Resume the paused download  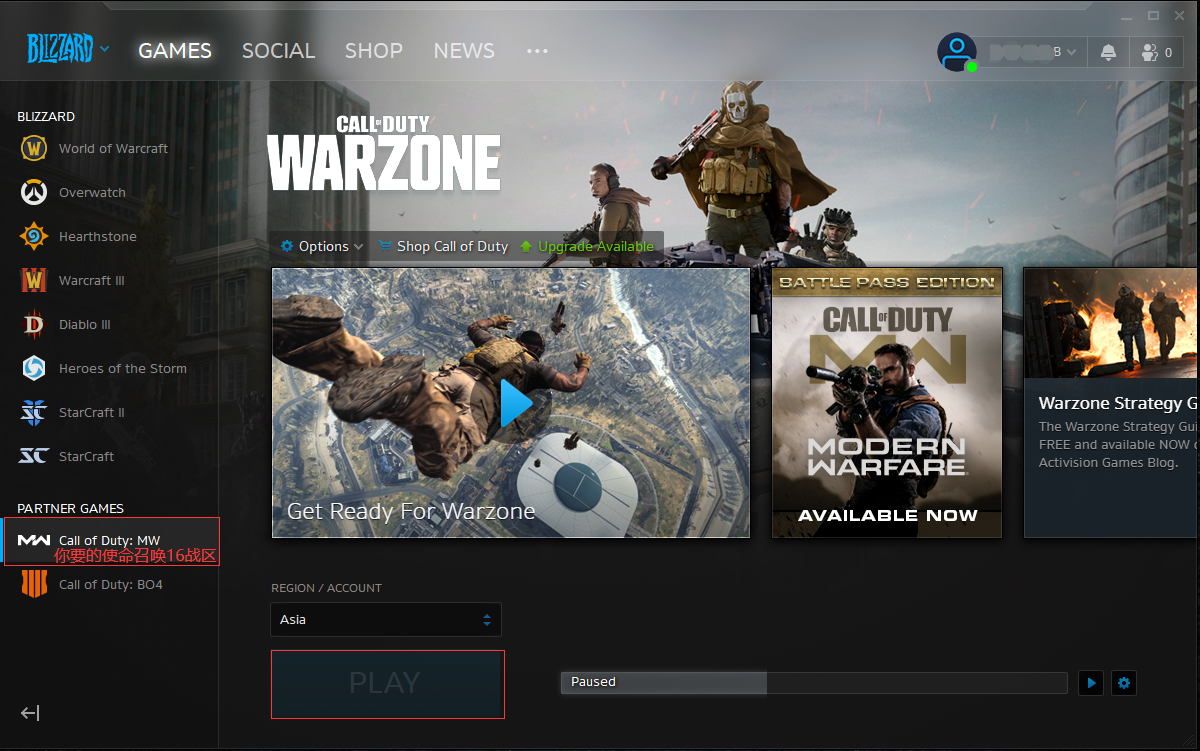[x=1091, y=683]
